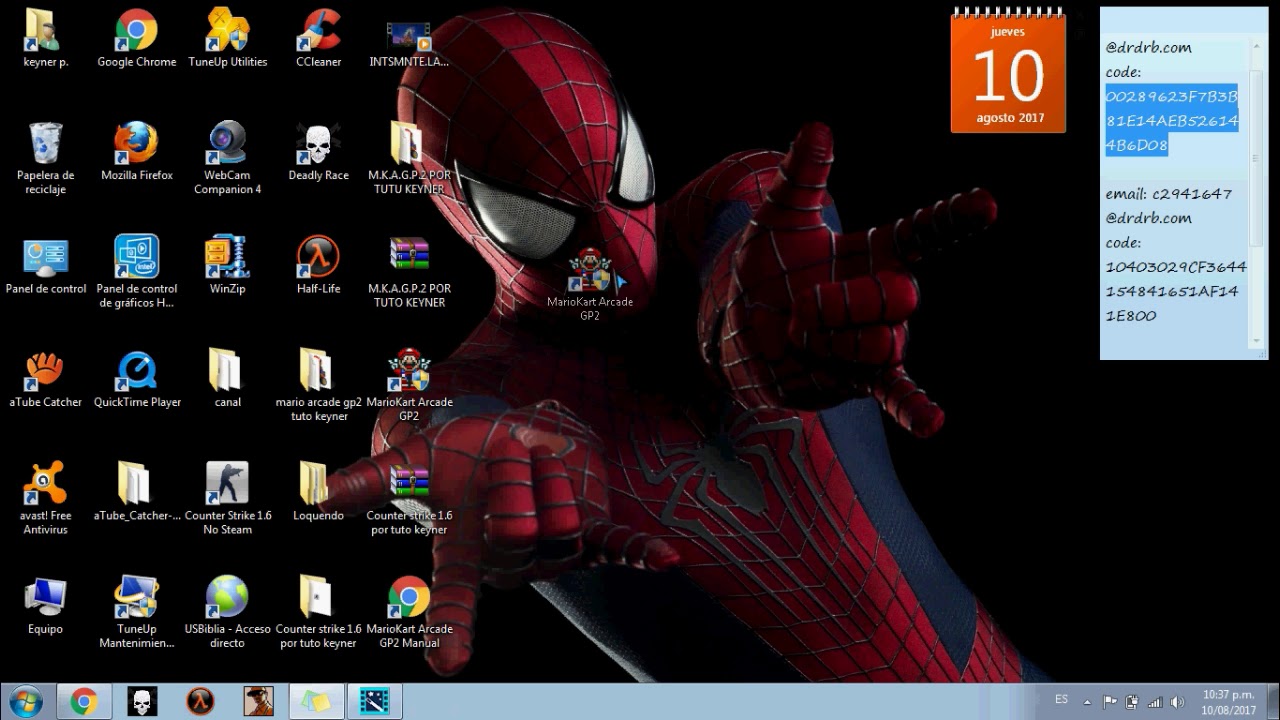This screenshot has height=720, width=1280.
Task: Select the Panel de control icon
Action: coord(45,266)
